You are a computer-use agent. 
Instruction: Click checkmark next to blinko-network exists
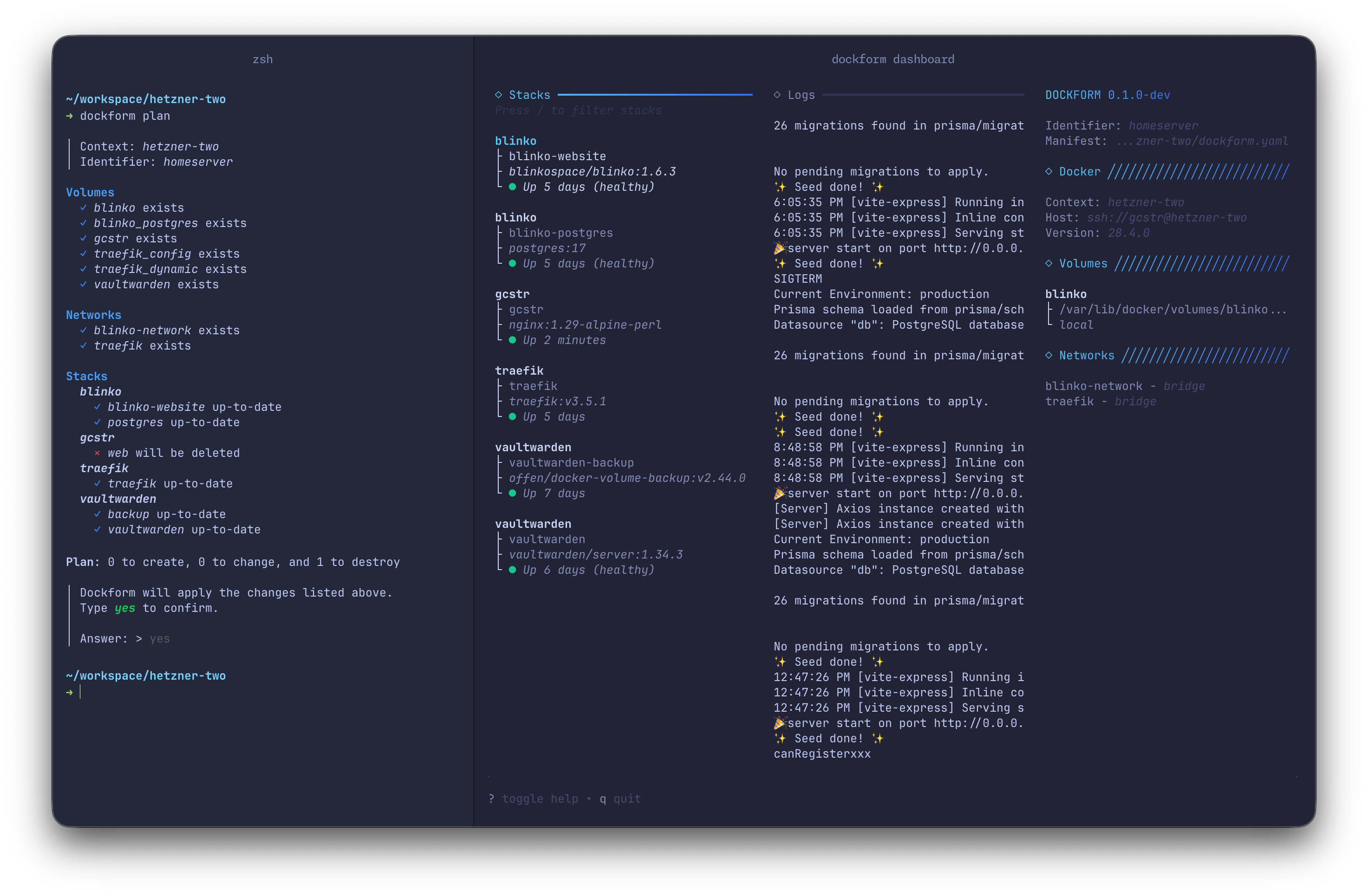click(x=83, y=331)
